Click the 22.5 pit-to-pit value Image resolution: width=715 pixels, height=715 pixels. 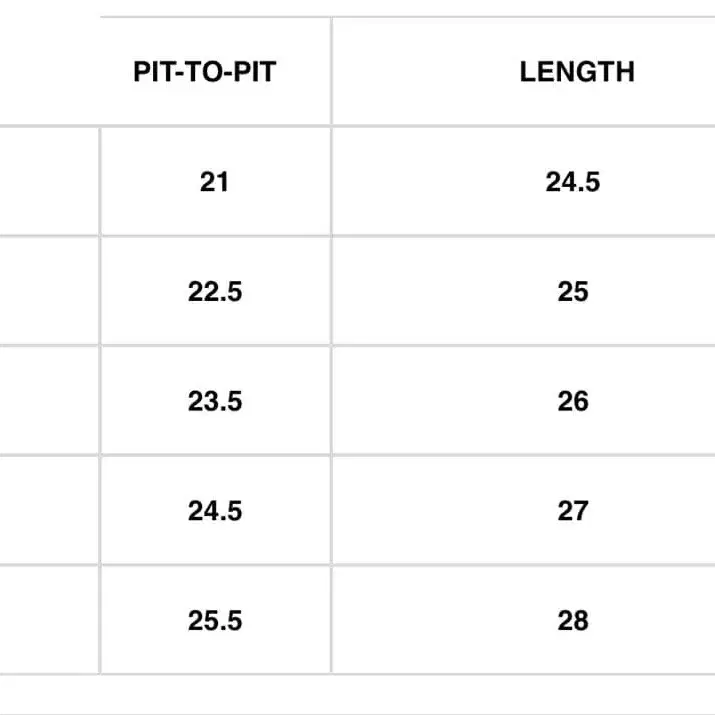click(216, 291)
